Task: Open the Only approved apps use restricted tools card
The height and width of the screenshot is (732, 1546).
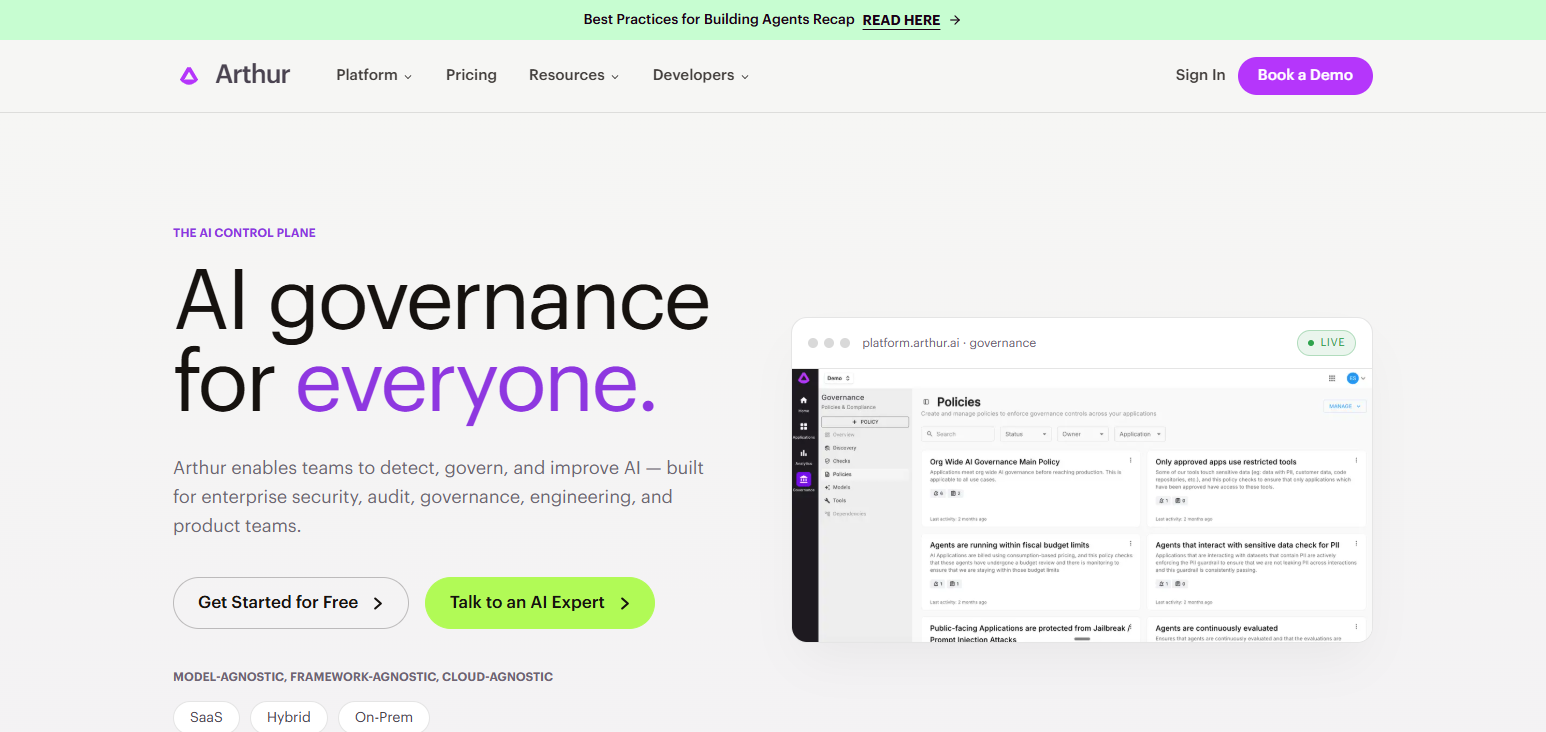Action: pos(1257,488)
